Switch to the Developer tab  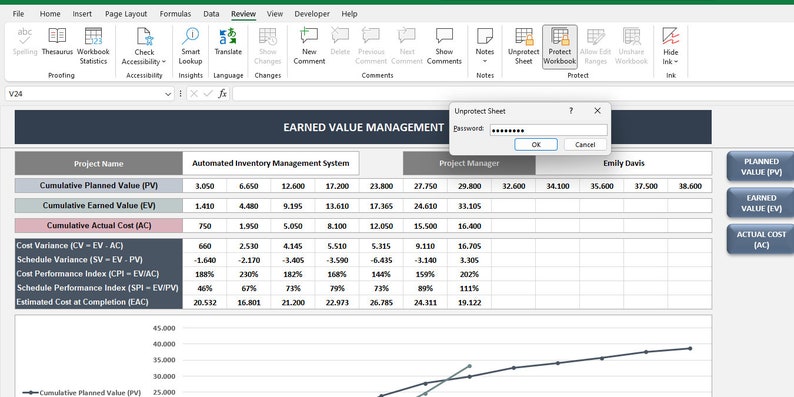(x=312, y=14)
